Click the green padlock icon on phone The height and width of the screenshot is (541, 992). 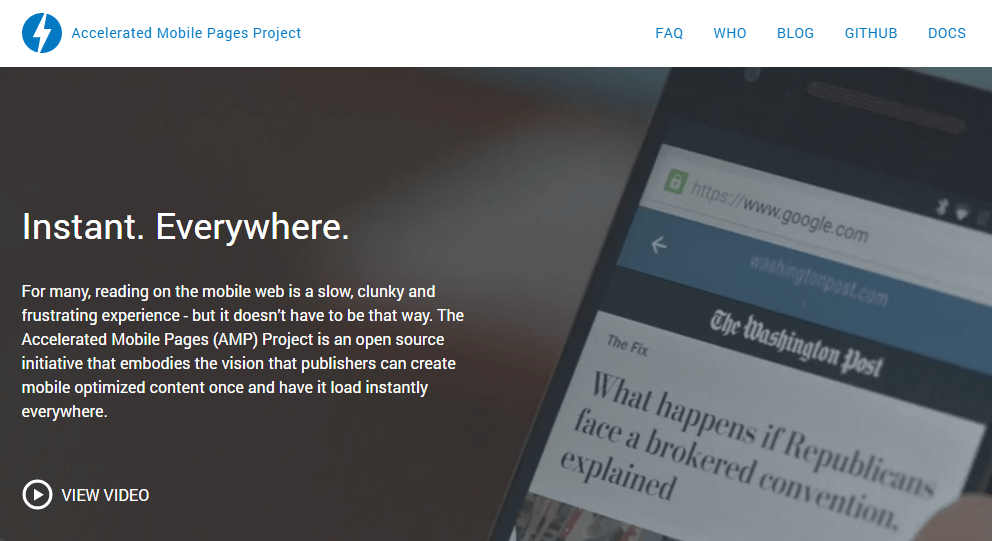click(675, 182)
